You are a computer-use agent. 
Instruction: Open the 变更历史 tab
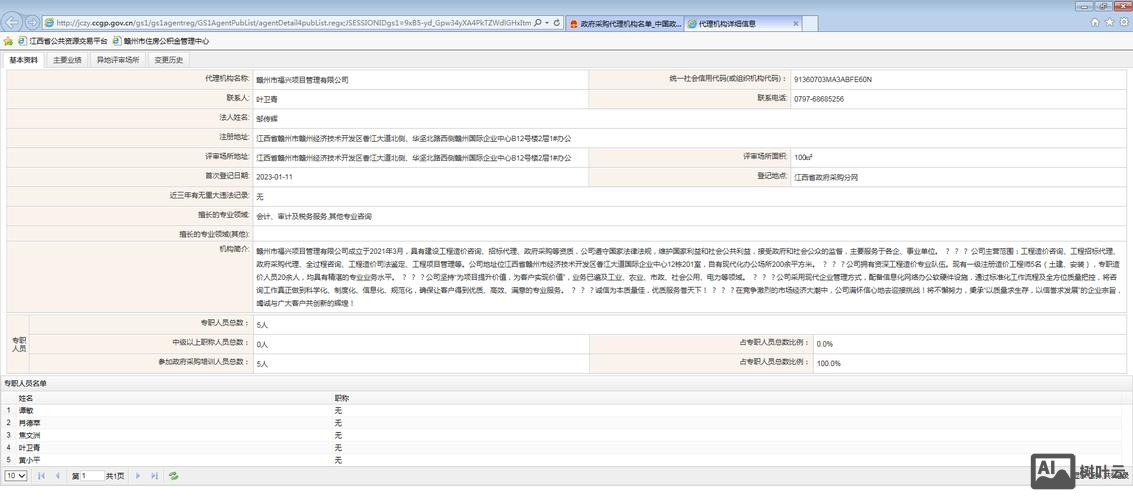(x=169, y=60)
